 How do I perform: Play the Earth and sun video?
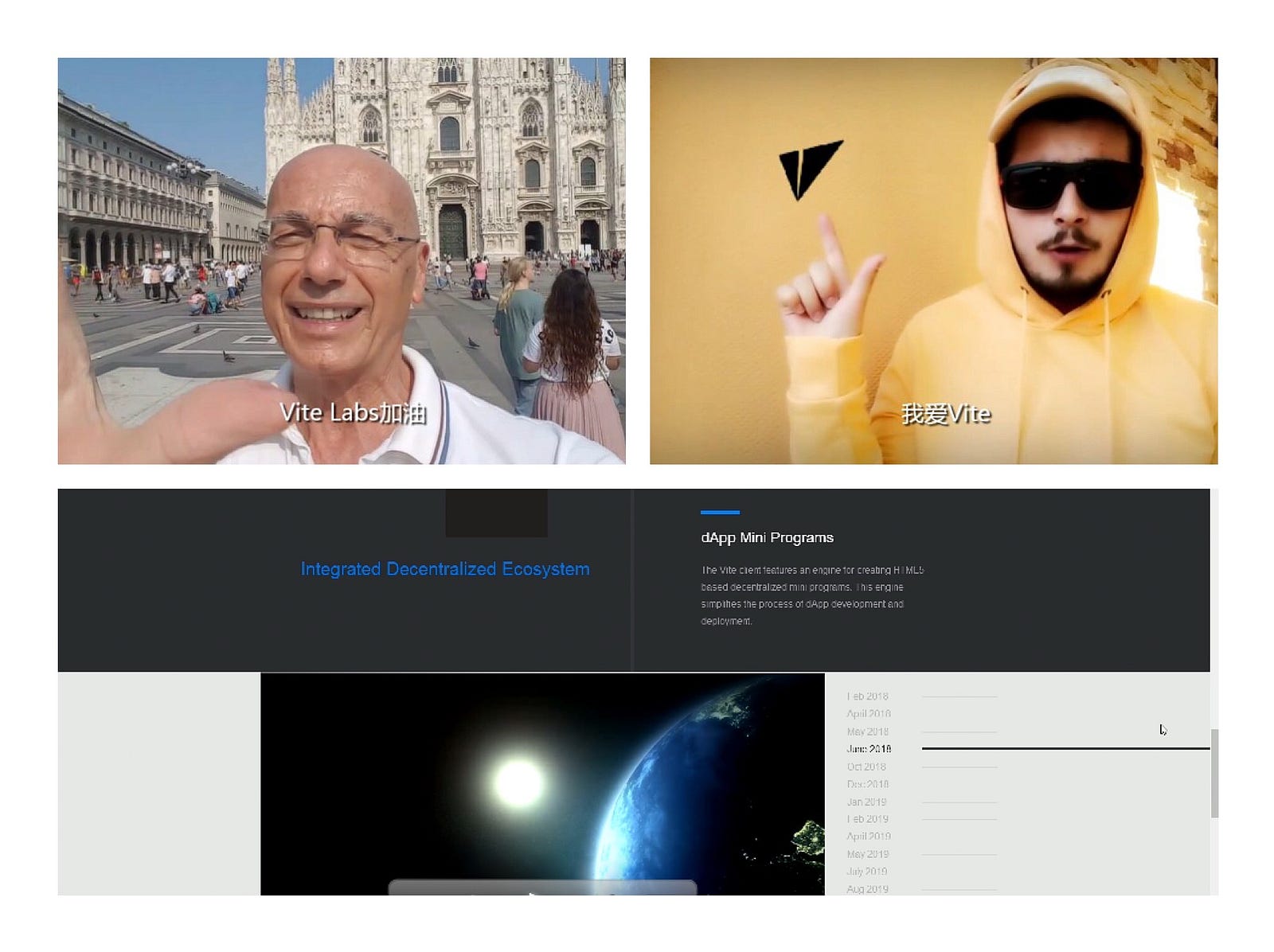[542, 784]
